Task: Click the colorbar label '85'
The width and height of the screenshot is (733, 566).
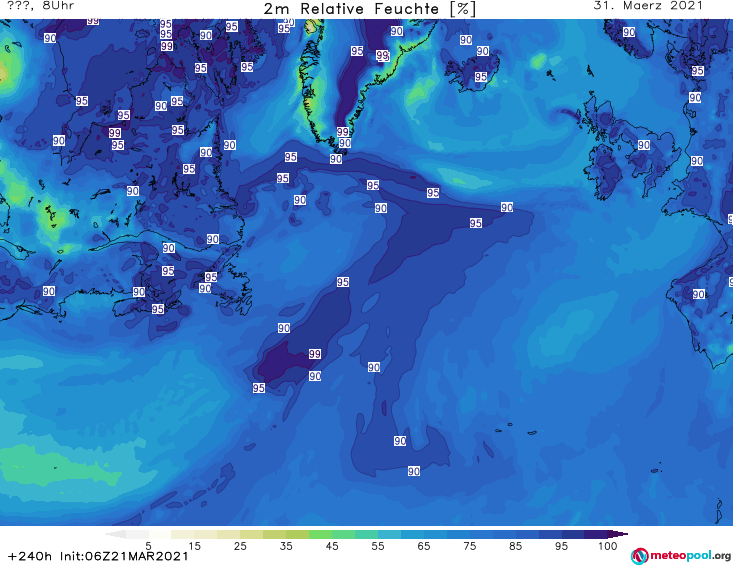Action: point(515,546)
